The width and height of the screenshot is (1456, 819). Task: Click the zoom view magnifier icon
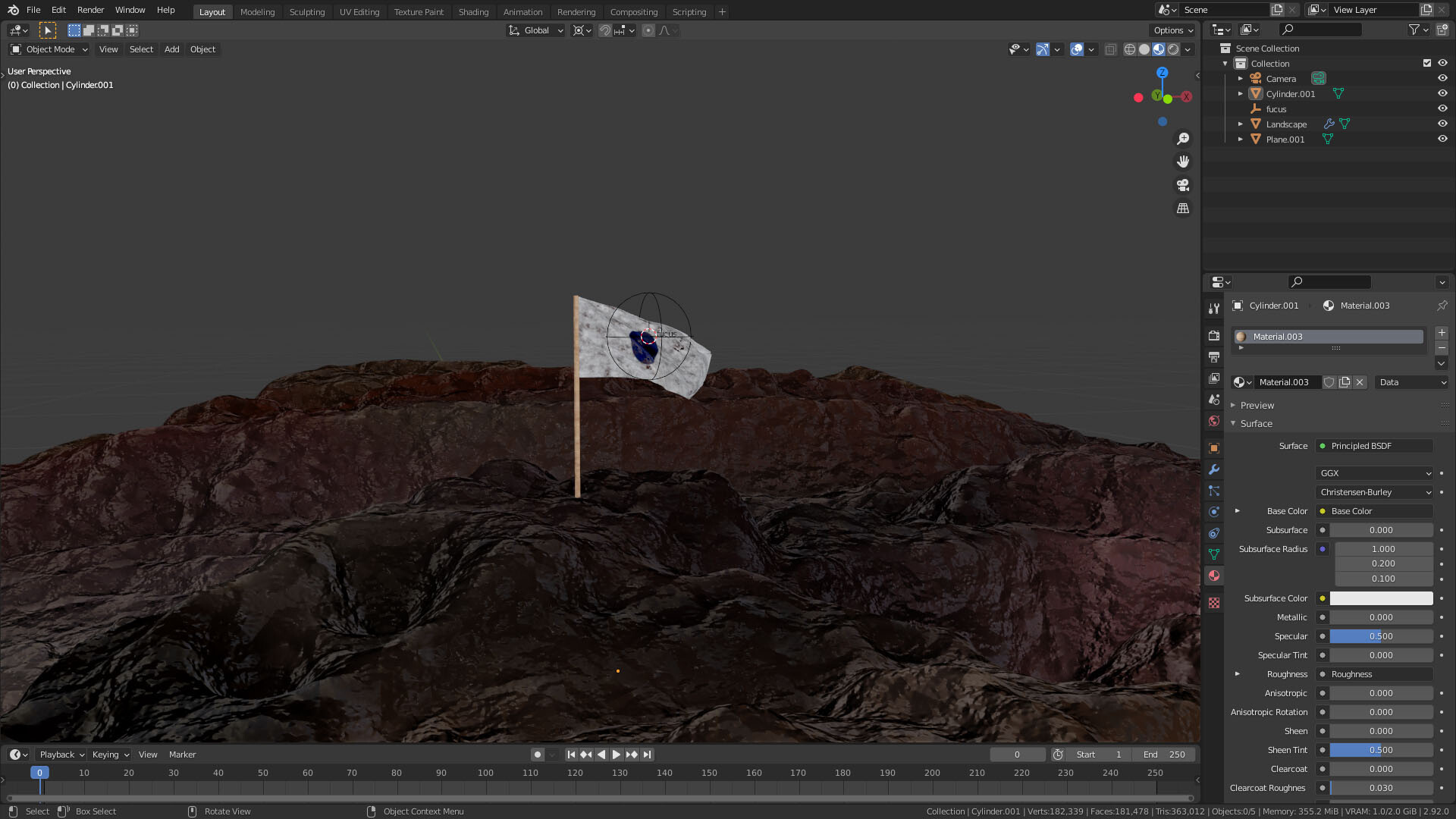click(1183, 139)
